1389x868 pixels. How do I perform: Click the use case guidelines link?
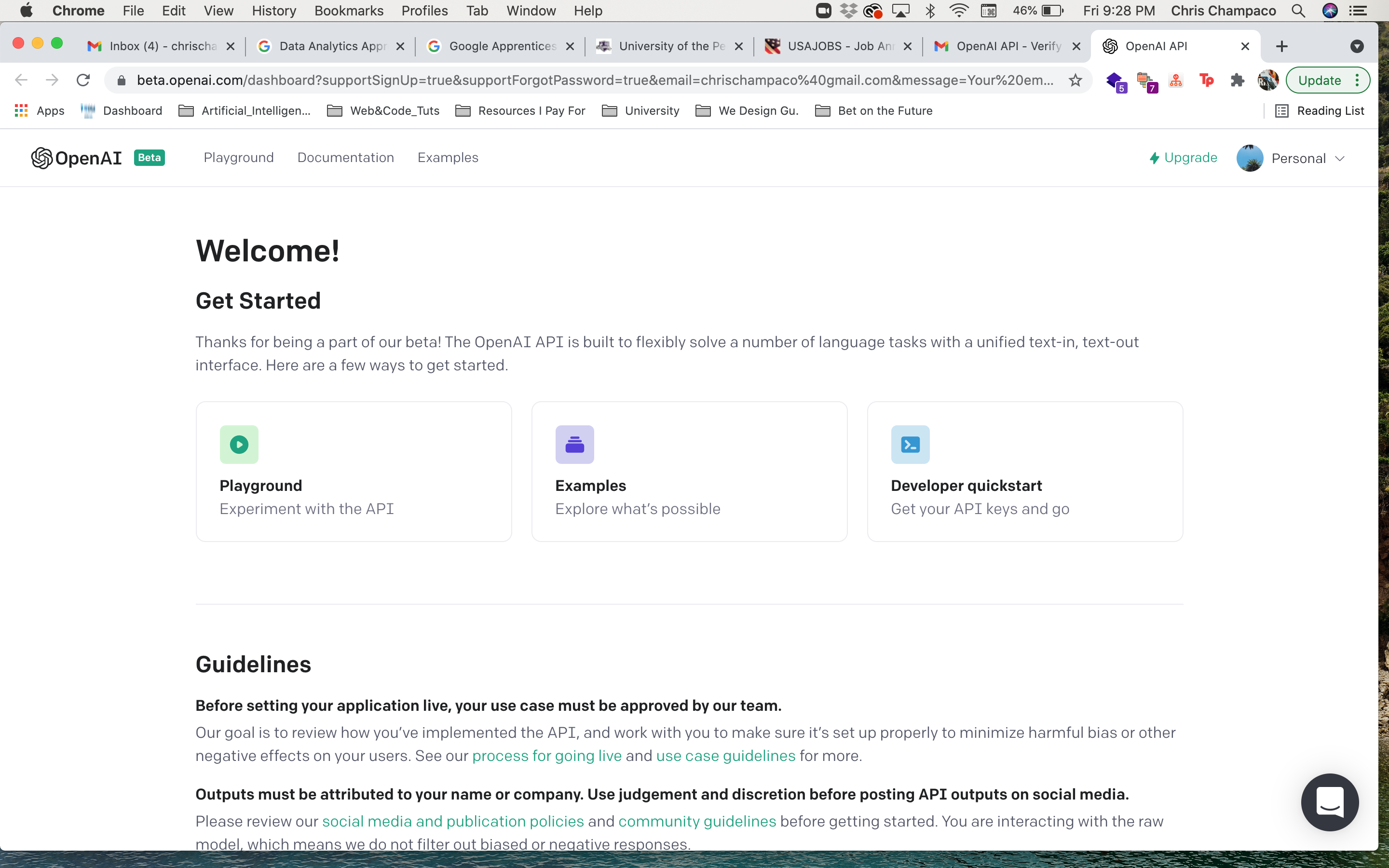coord(726,755)
